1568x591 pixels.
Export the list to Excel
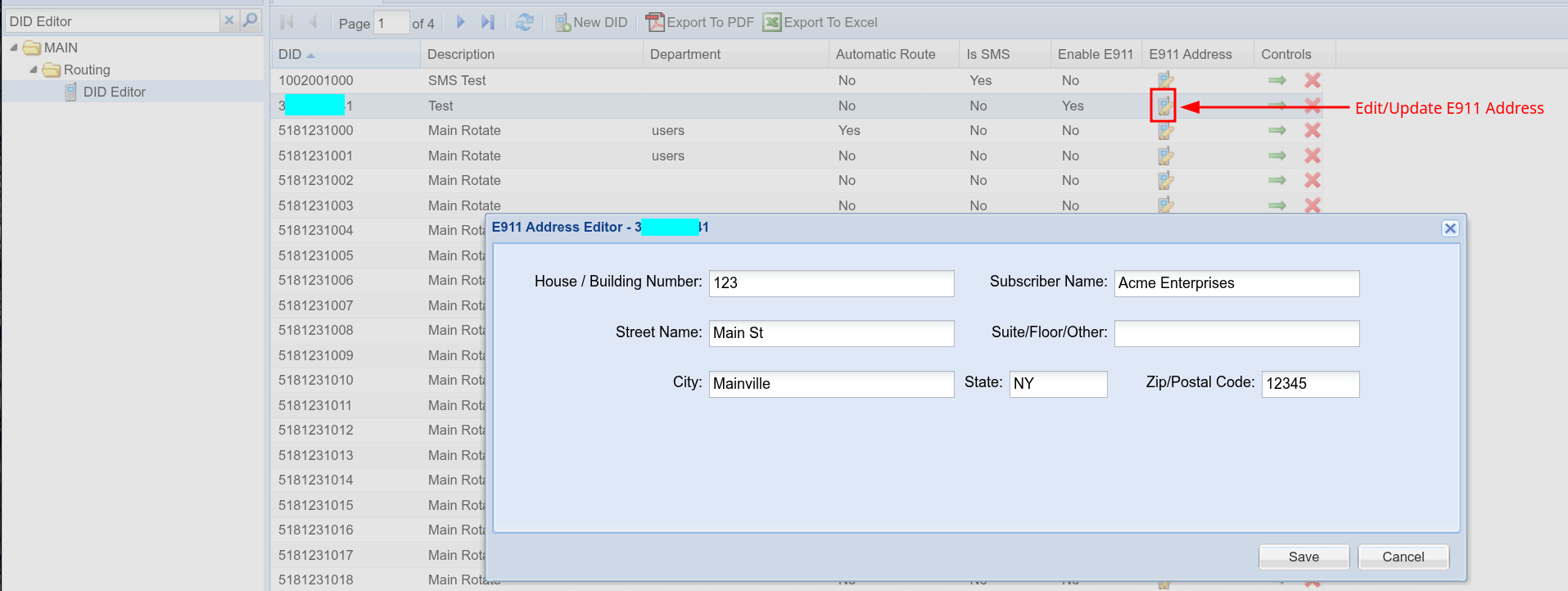820,23
